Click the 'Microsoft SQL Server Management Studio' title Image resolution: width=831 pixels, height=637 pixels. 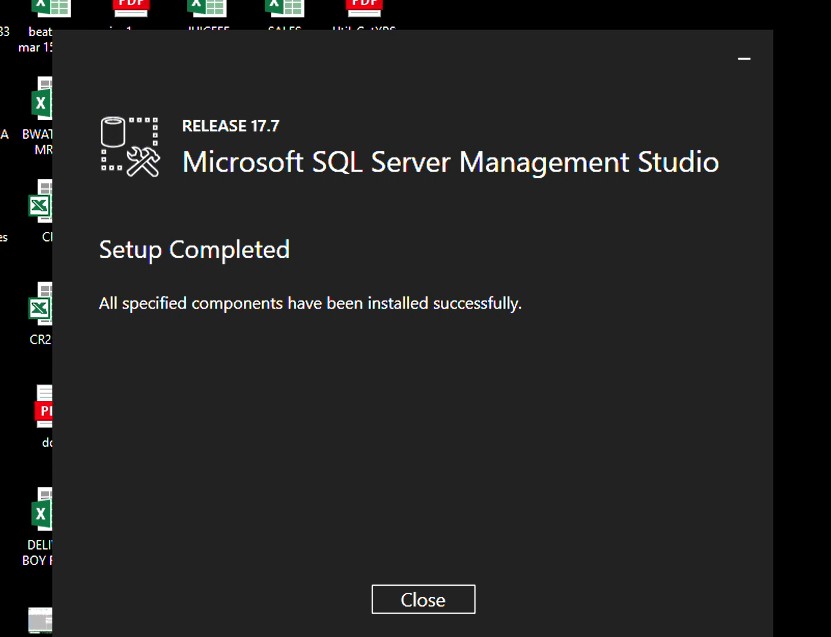450,162
